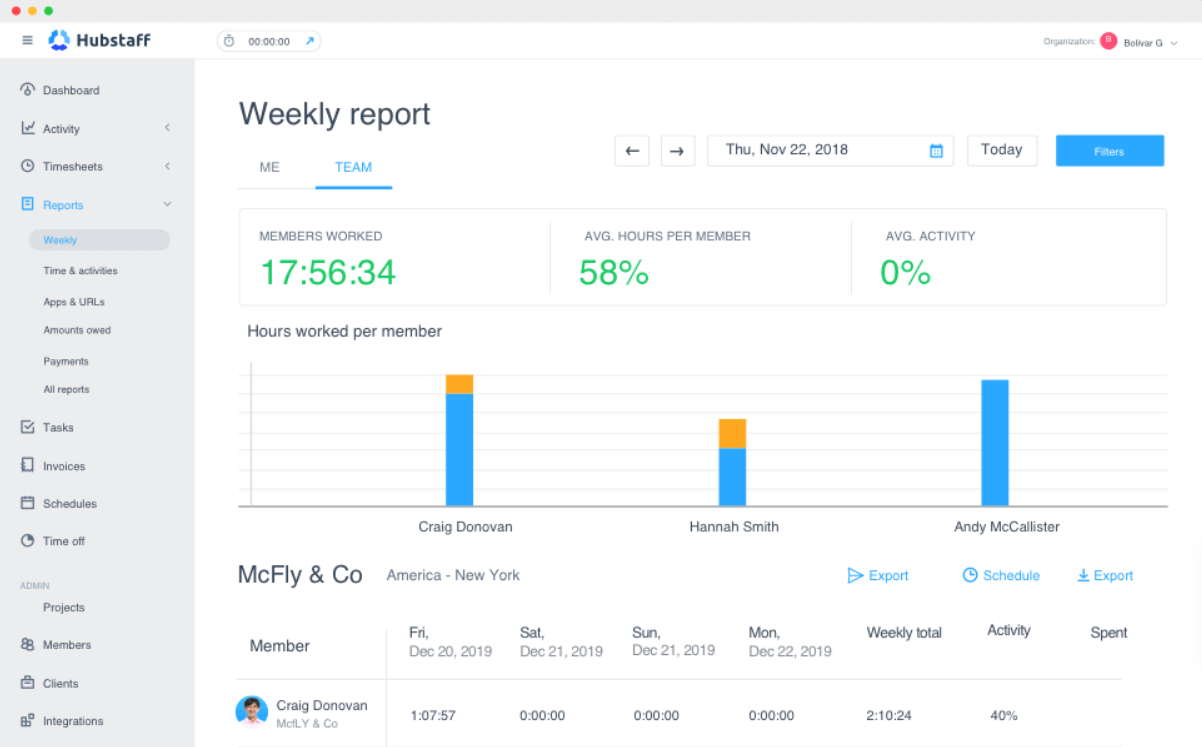The height and width of the screenshot is (747, 1202).
Task: Click the Invoices sidebar icon
Action: click(x=28, y=466)
